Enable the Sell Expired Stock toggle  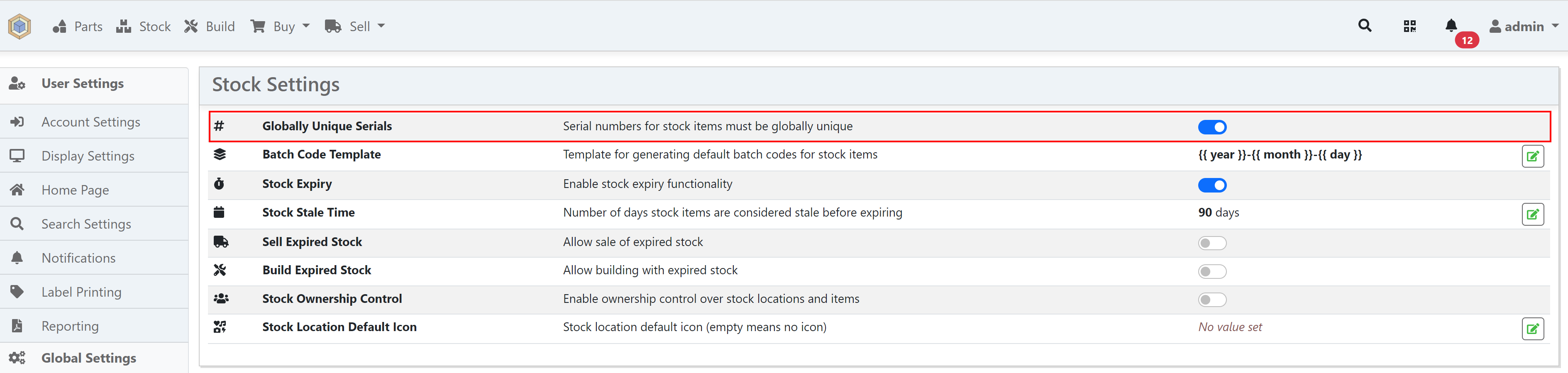coord(1212,243)
